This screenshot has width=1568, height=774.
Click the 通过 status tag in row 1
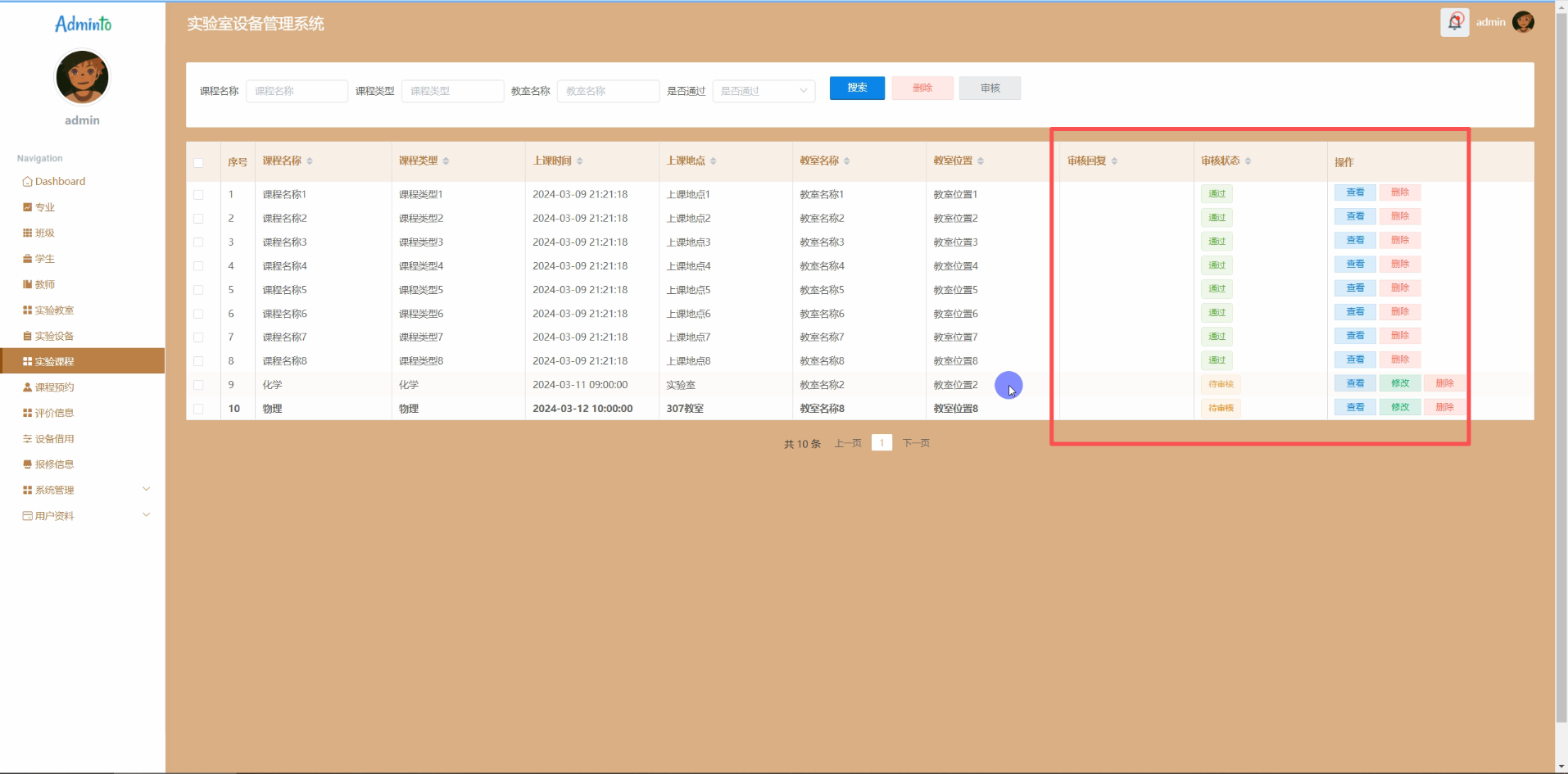click(1217, 194)
